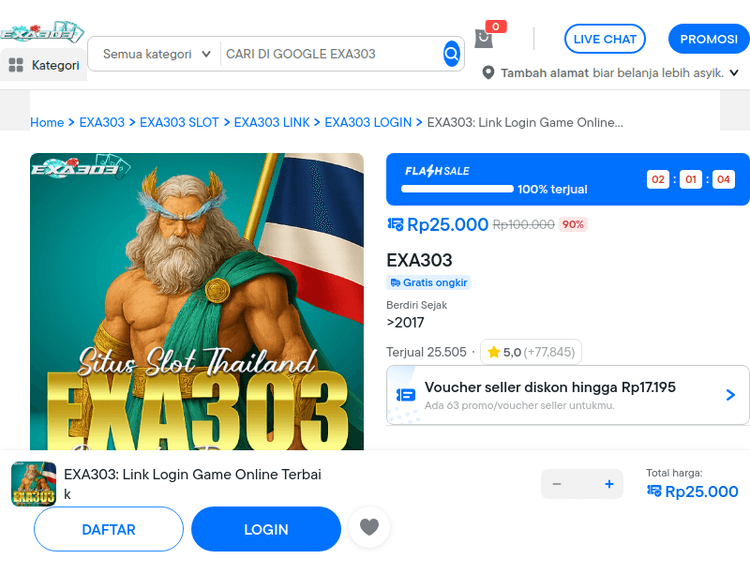Expand the Tambah alamat address chevron
Screen dimensions: 750x563
click(x=734, y=73)
